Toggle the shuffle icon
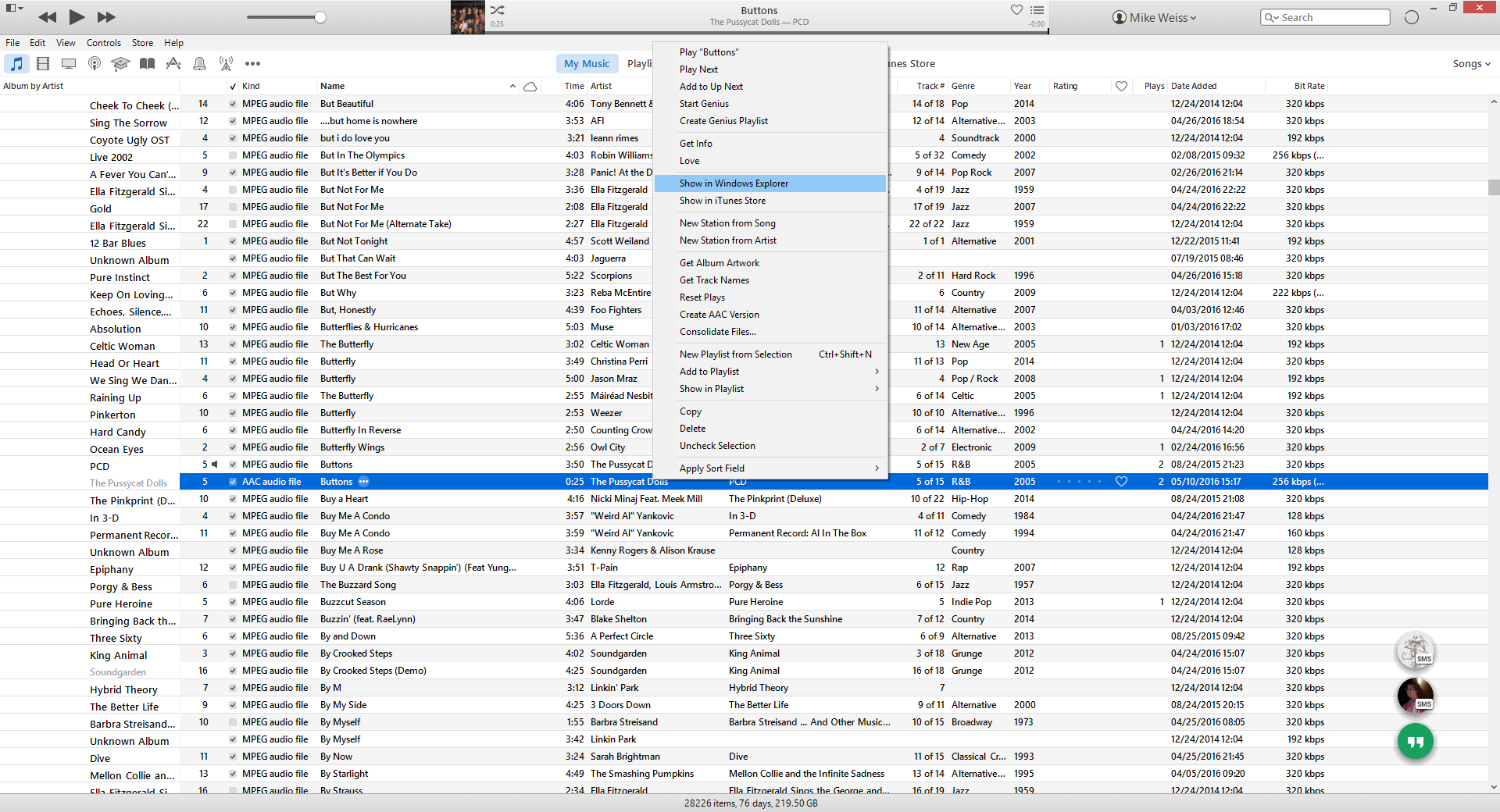 pos(498,10)
